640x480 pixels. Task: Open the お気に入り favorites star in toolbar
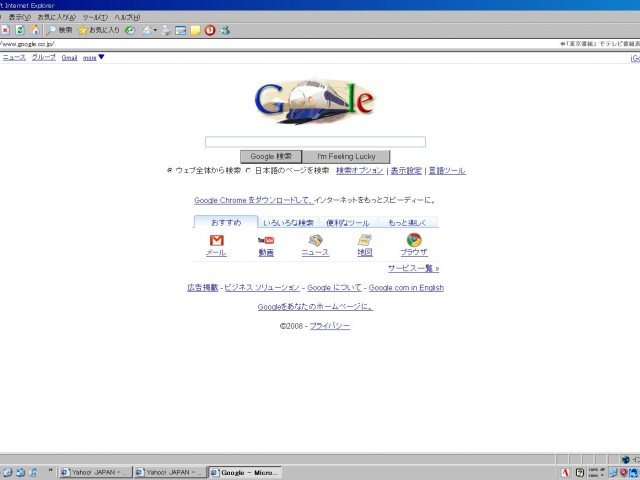click(99, 30)
